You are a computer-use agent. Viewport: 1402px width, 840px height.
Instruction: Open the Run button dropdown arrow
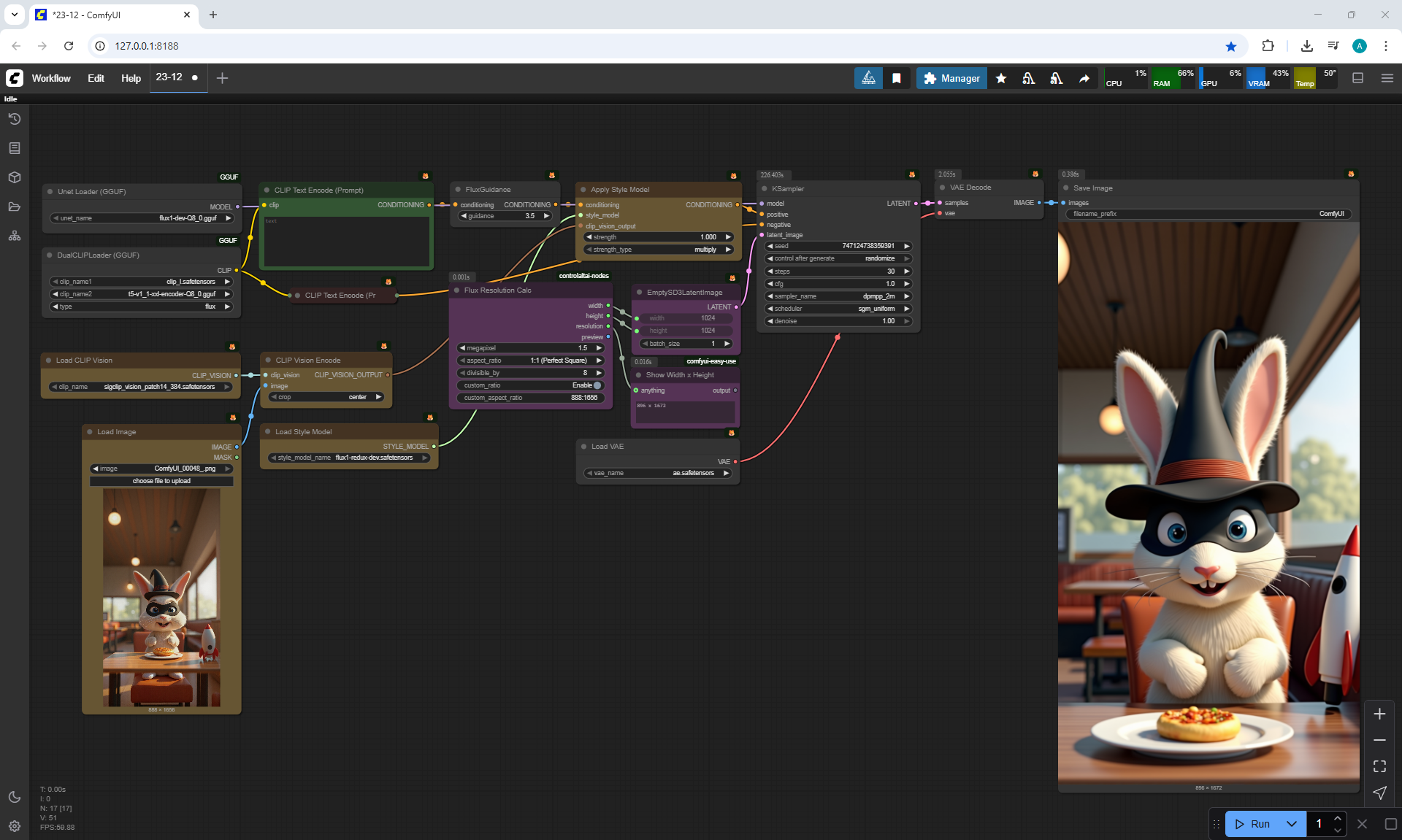click(1291, 824)
